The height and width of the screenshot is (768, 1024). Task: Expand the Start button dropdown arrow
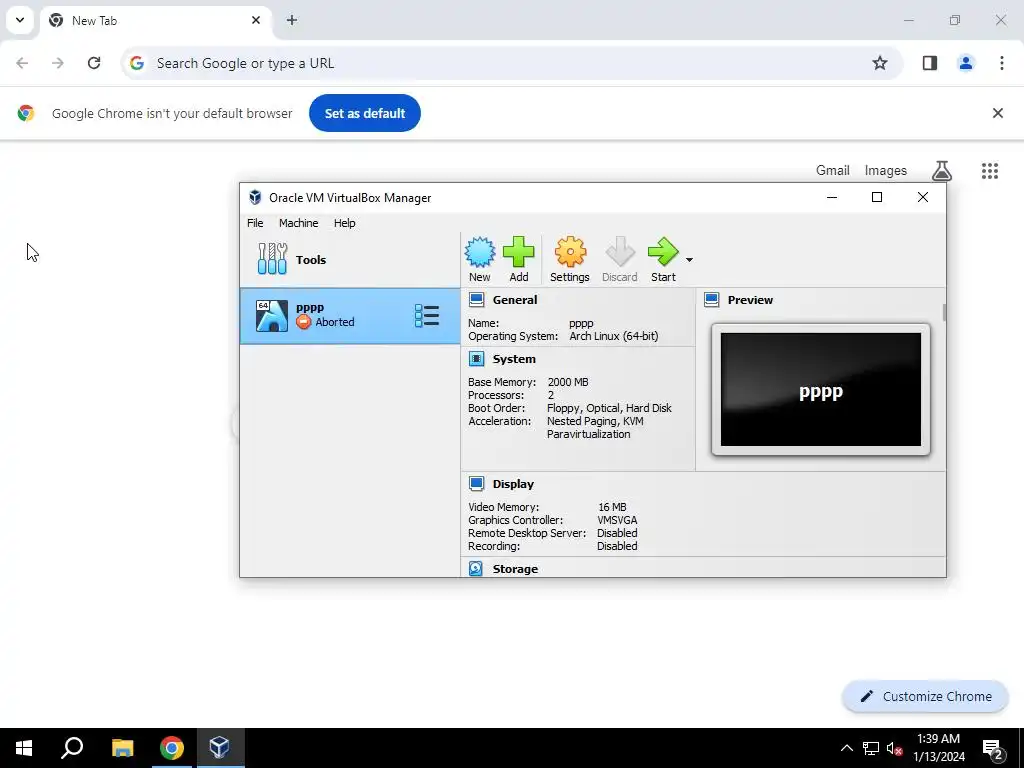coord(689,260)
